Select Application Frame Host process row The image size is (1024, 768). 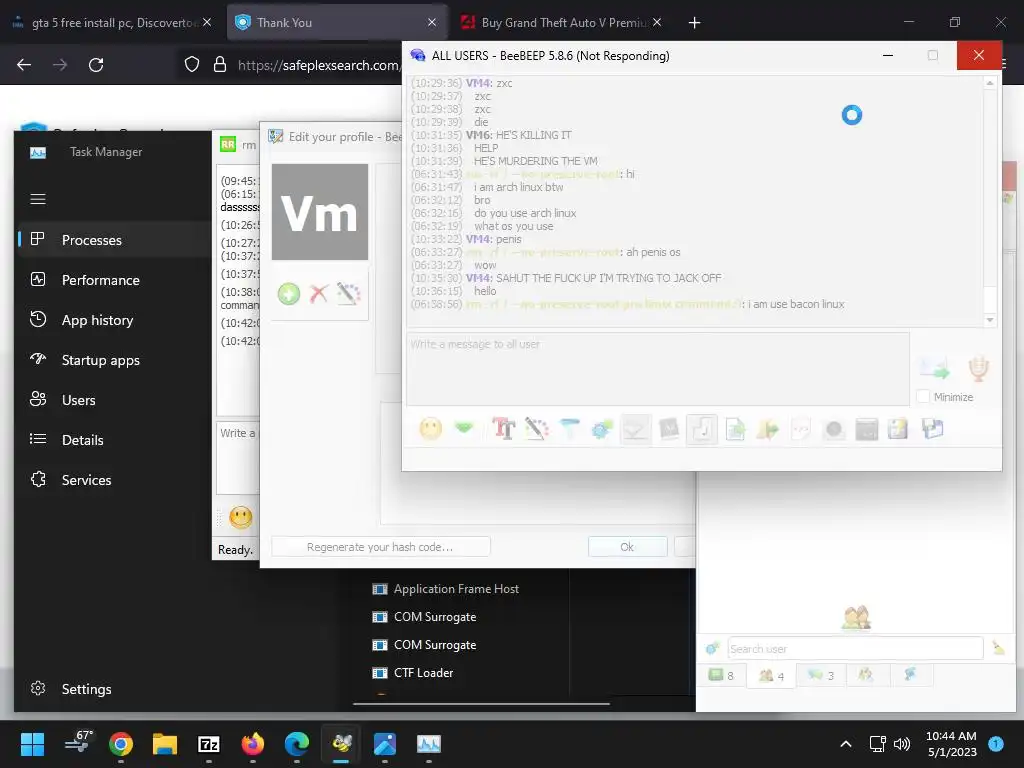point(457,588)
